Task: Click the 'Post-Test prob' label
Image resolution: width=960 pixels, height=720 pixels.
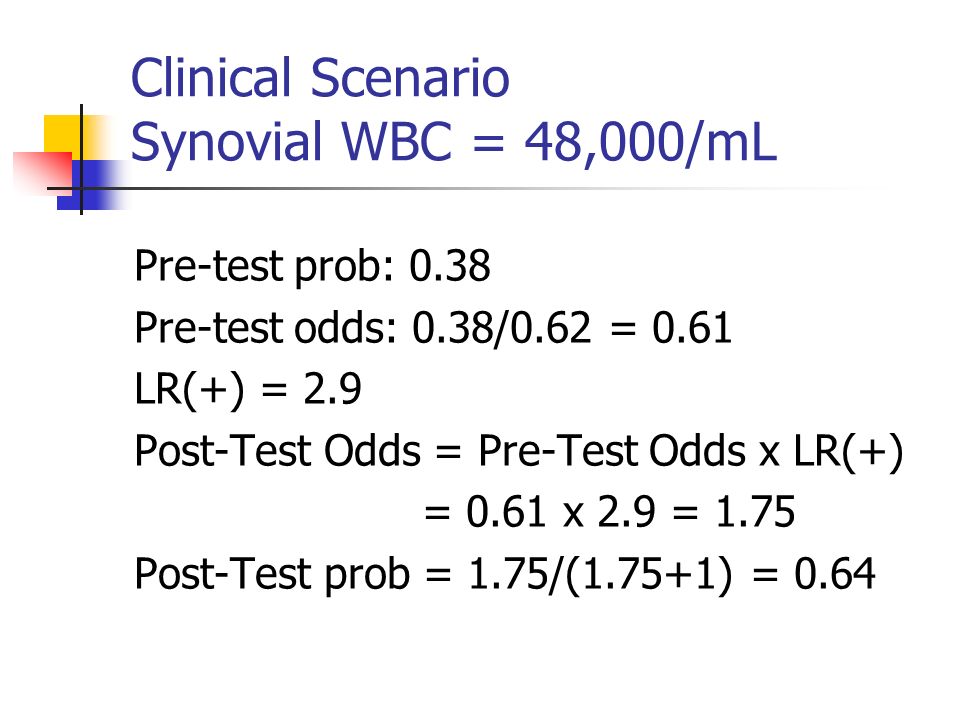Action: (272, 574)
